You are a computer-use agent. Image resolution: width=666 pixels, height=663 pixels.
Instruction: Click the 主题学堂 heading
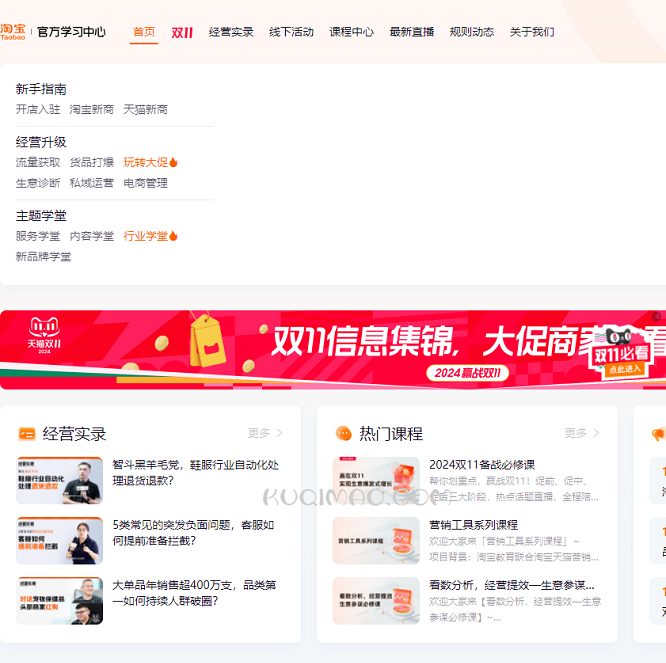click(41, 216)
